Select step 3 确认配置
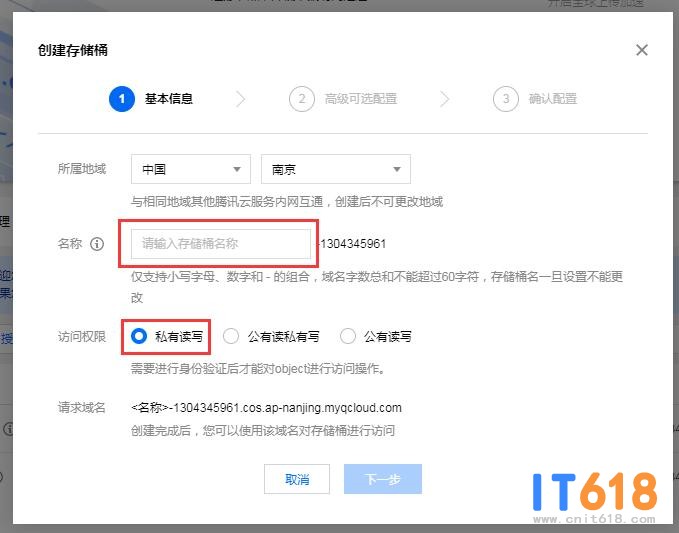Screen dimensions: 679x533 [x=535, y=99]
